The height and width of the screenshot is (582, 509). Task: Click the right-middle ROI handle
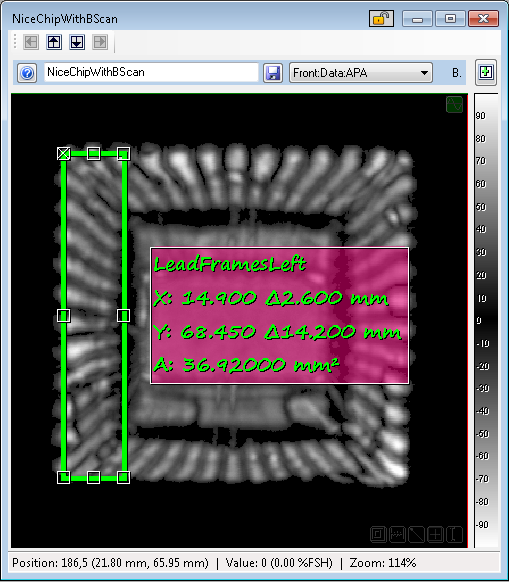(123, 315)
